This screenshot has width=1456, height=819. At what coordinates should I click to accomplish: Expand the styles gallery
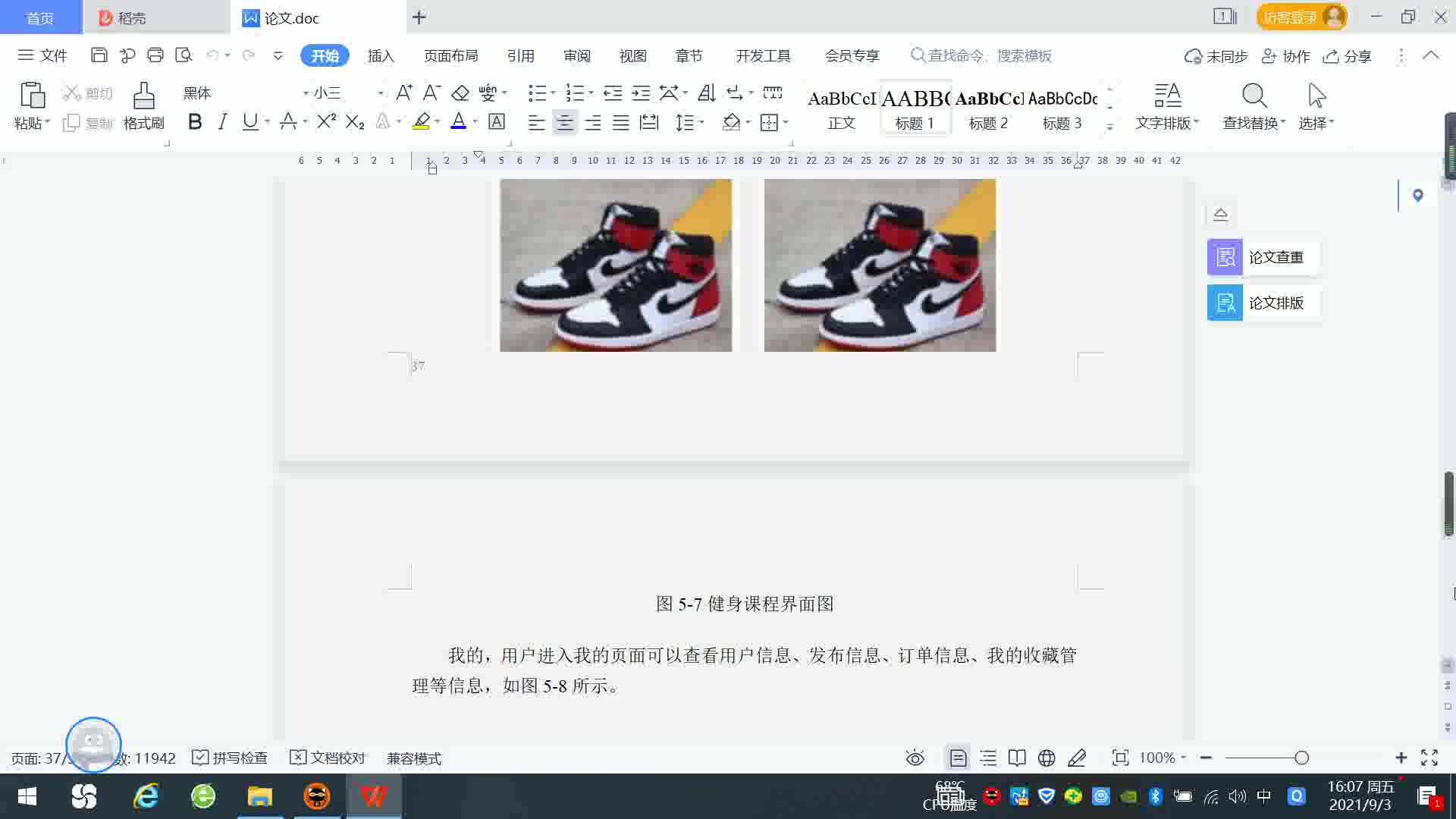1109,127
